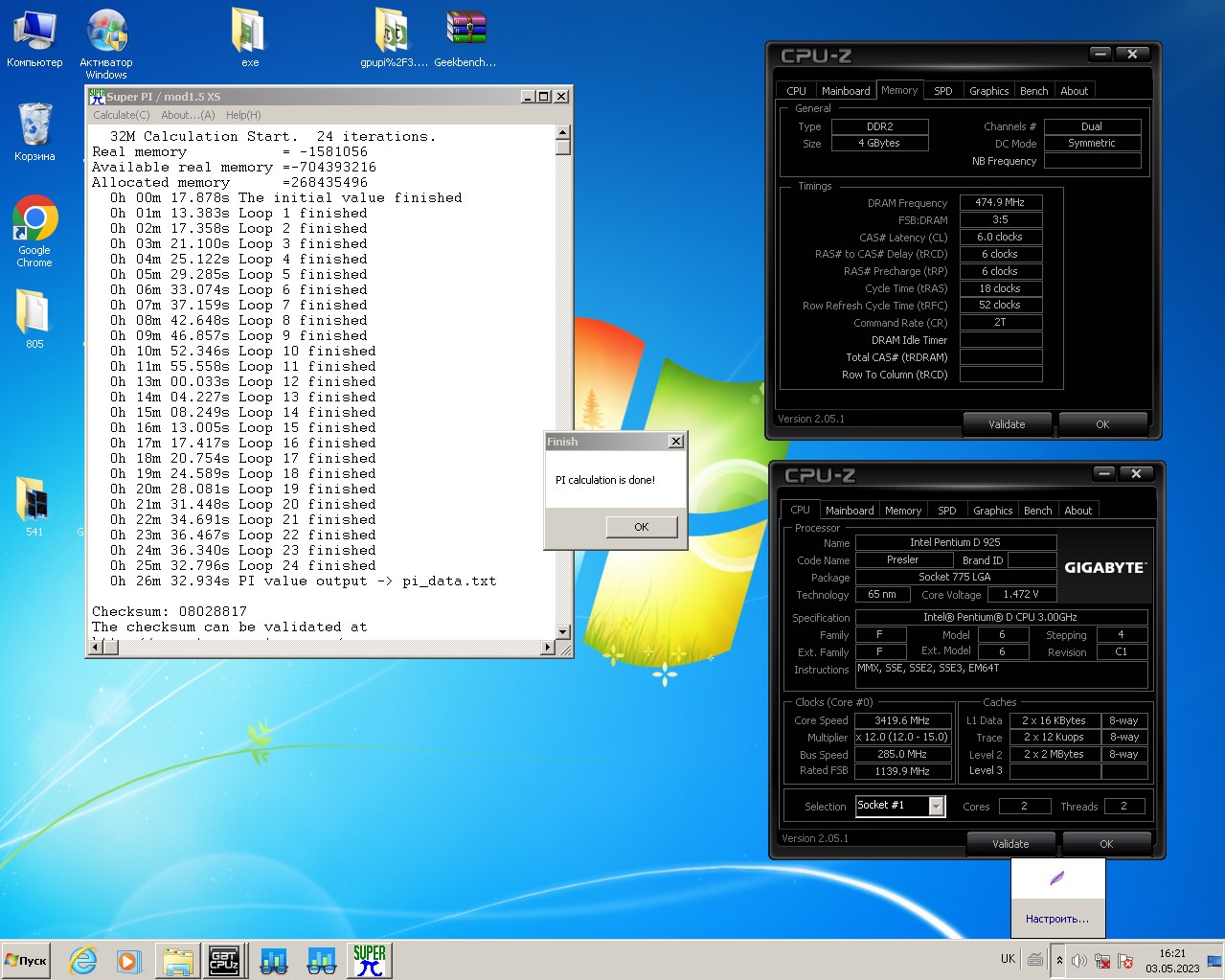The width and height of the screenshot is (1225, 980).
Task: Click the Checksum: 08028817 line
Action: point(170,611)
